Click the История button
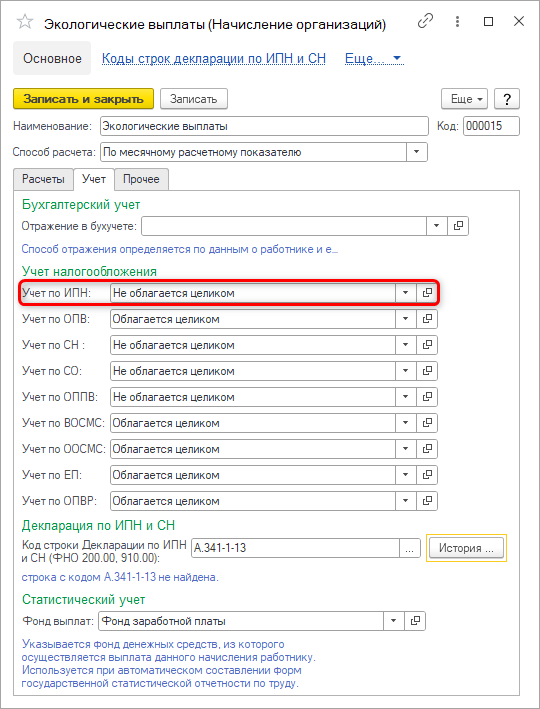 (466, 548)
